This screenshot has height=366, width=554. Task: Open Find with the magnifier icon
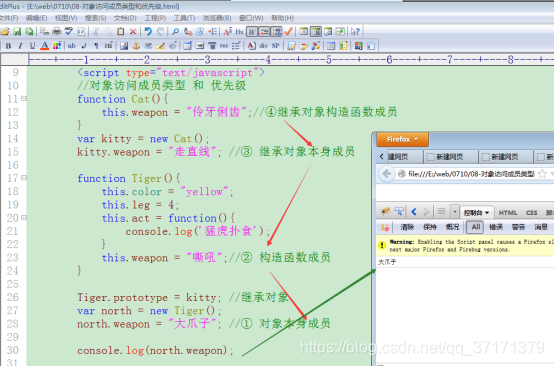pos(175,31)
